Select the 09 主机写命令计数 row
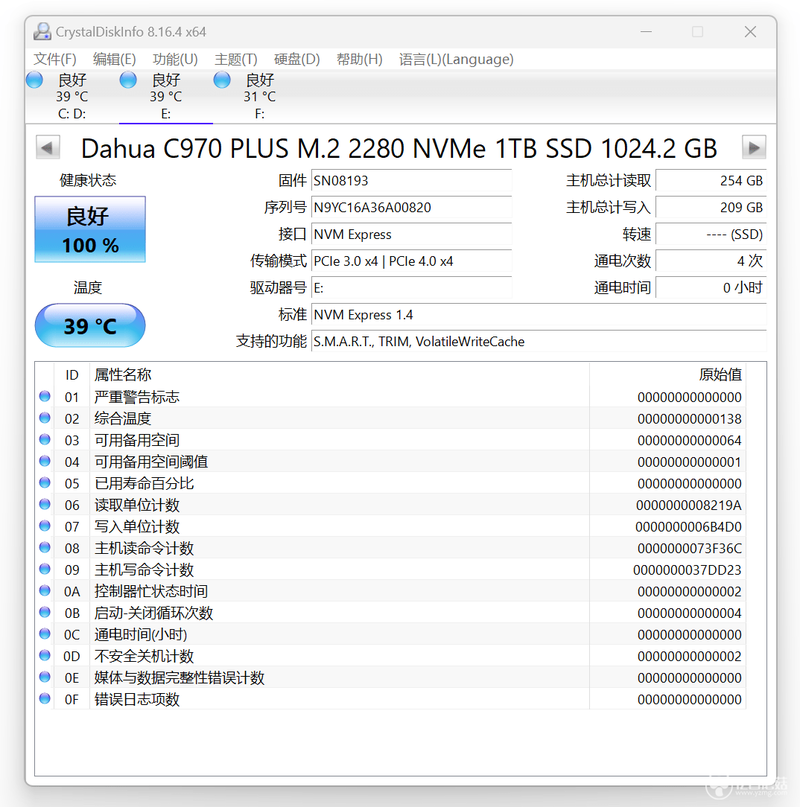The height and width of the screenshot is (807, 800). [x=391, y=570]
